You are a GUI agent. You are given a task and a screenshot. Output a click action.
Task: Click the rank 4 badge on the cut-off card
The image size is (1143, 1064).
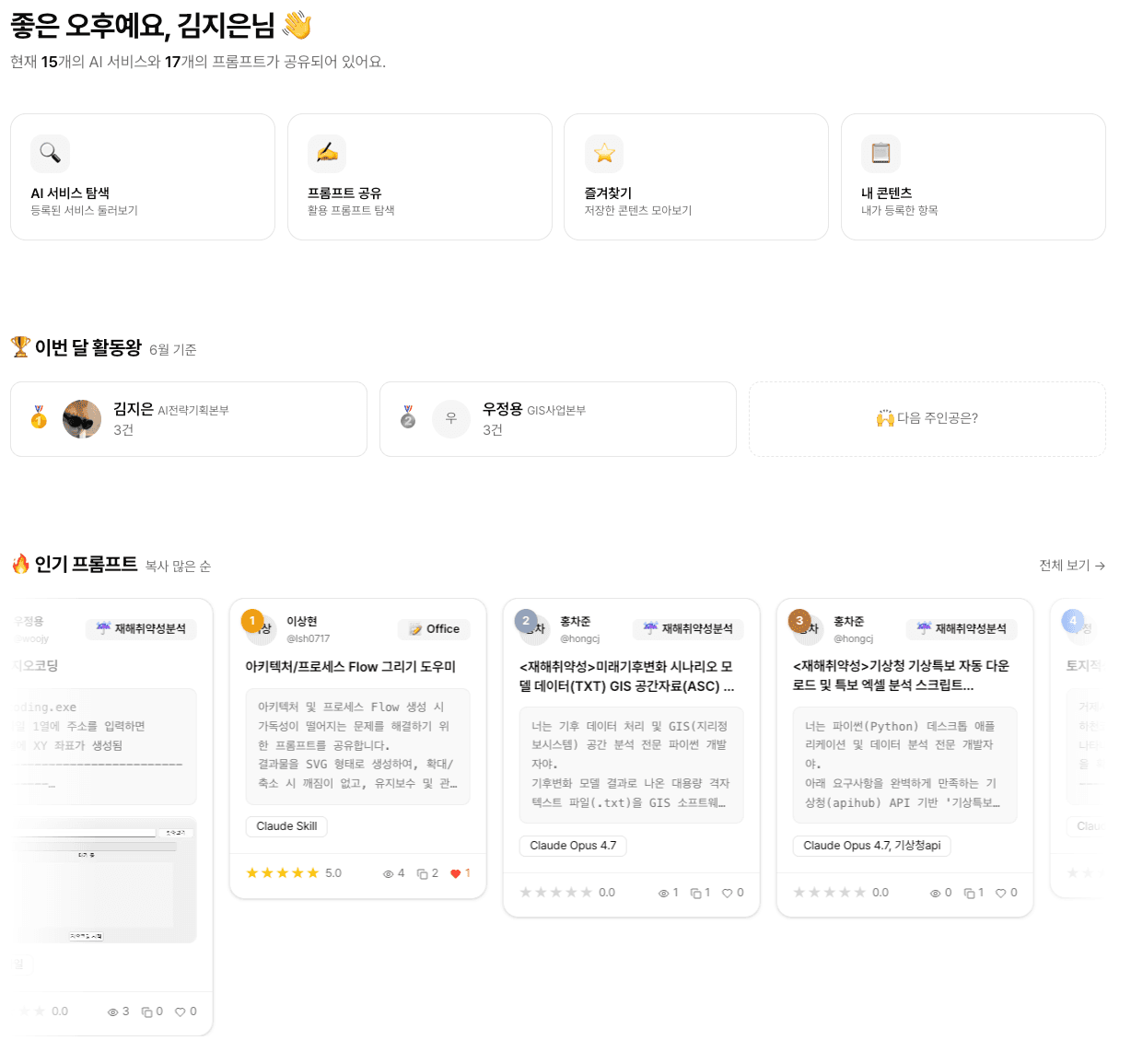[1072, 621]
